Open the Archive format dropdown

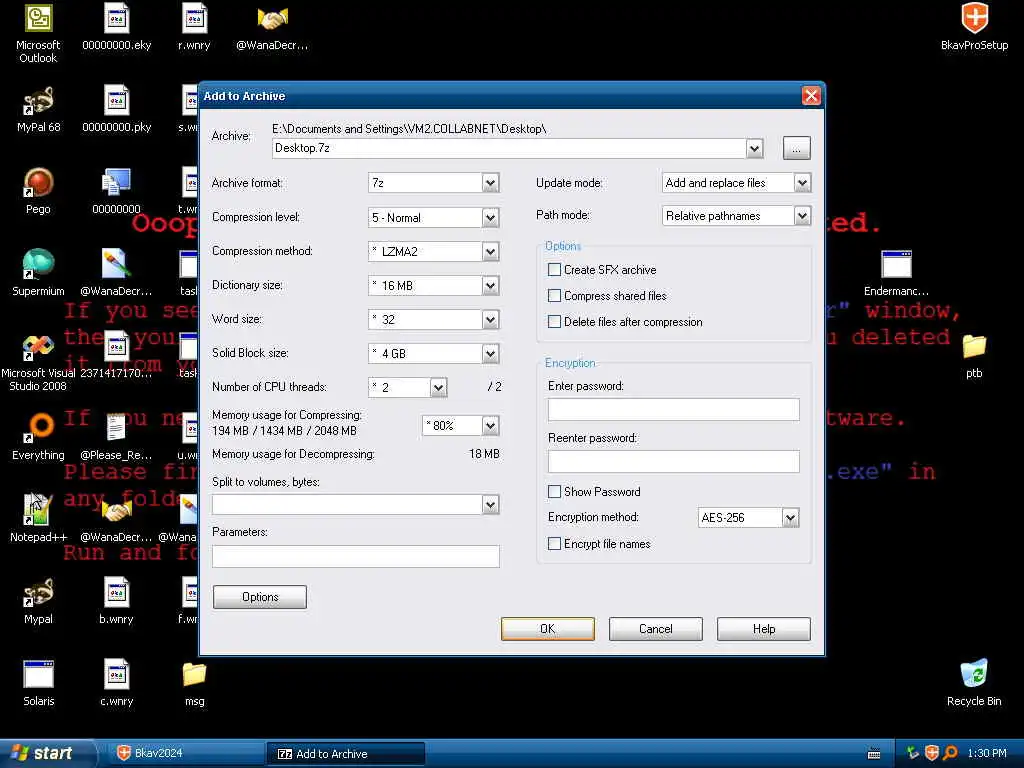pos(490,183)
